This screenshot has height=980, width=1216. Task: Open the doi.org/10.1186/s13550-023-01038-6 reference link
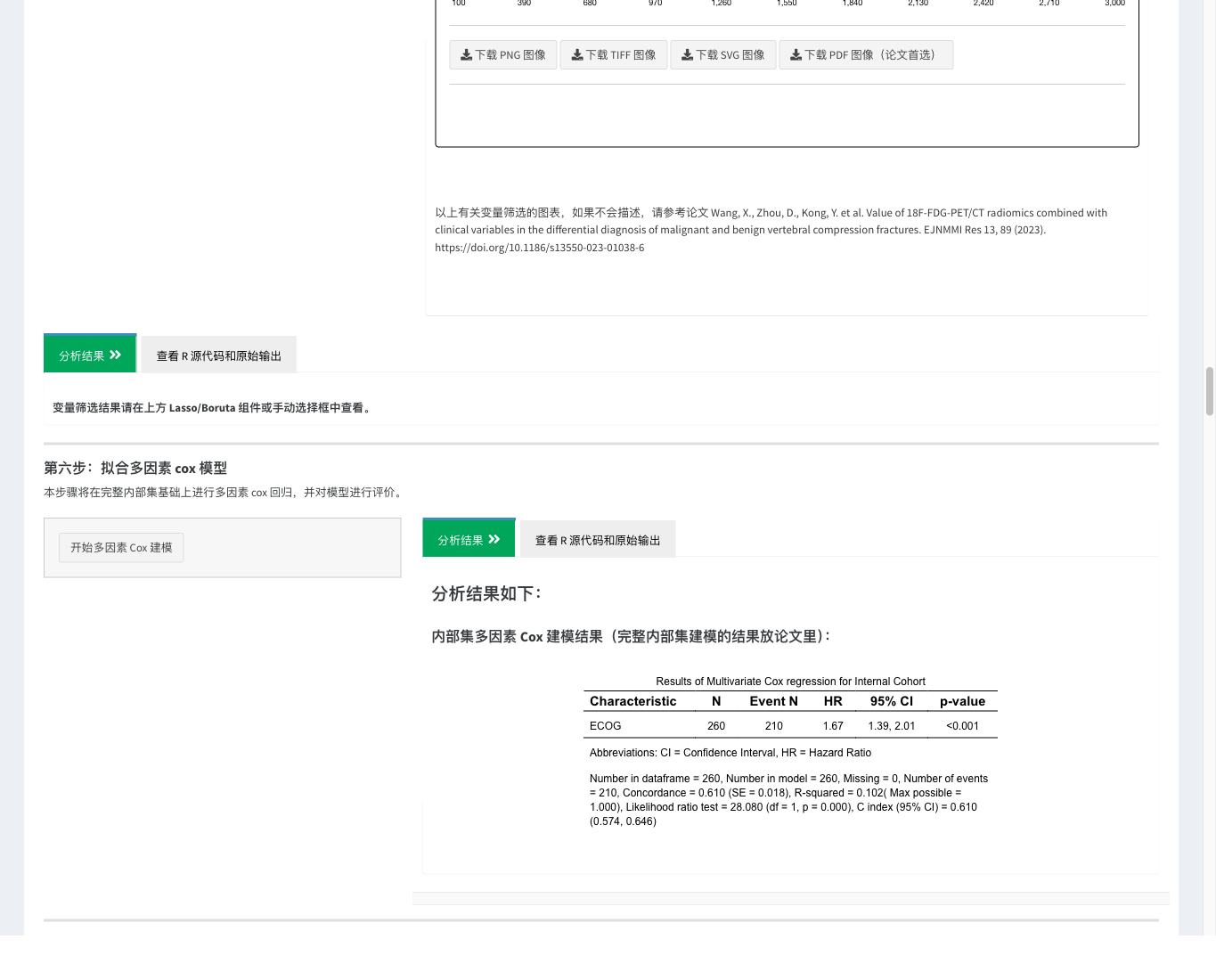click(x=540, y=248)
